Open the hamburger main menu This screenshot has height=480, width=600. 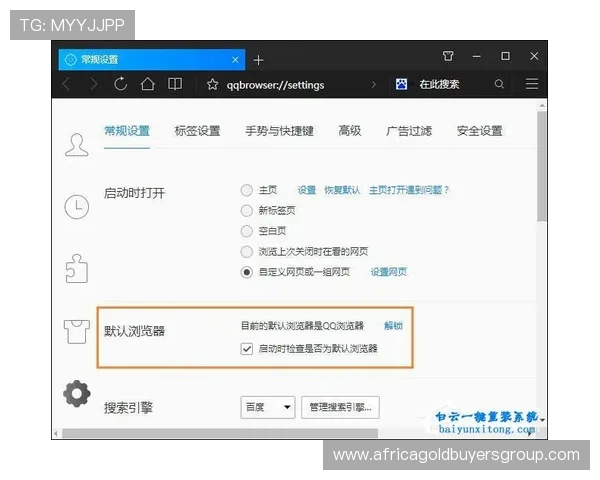pos(532,83)
